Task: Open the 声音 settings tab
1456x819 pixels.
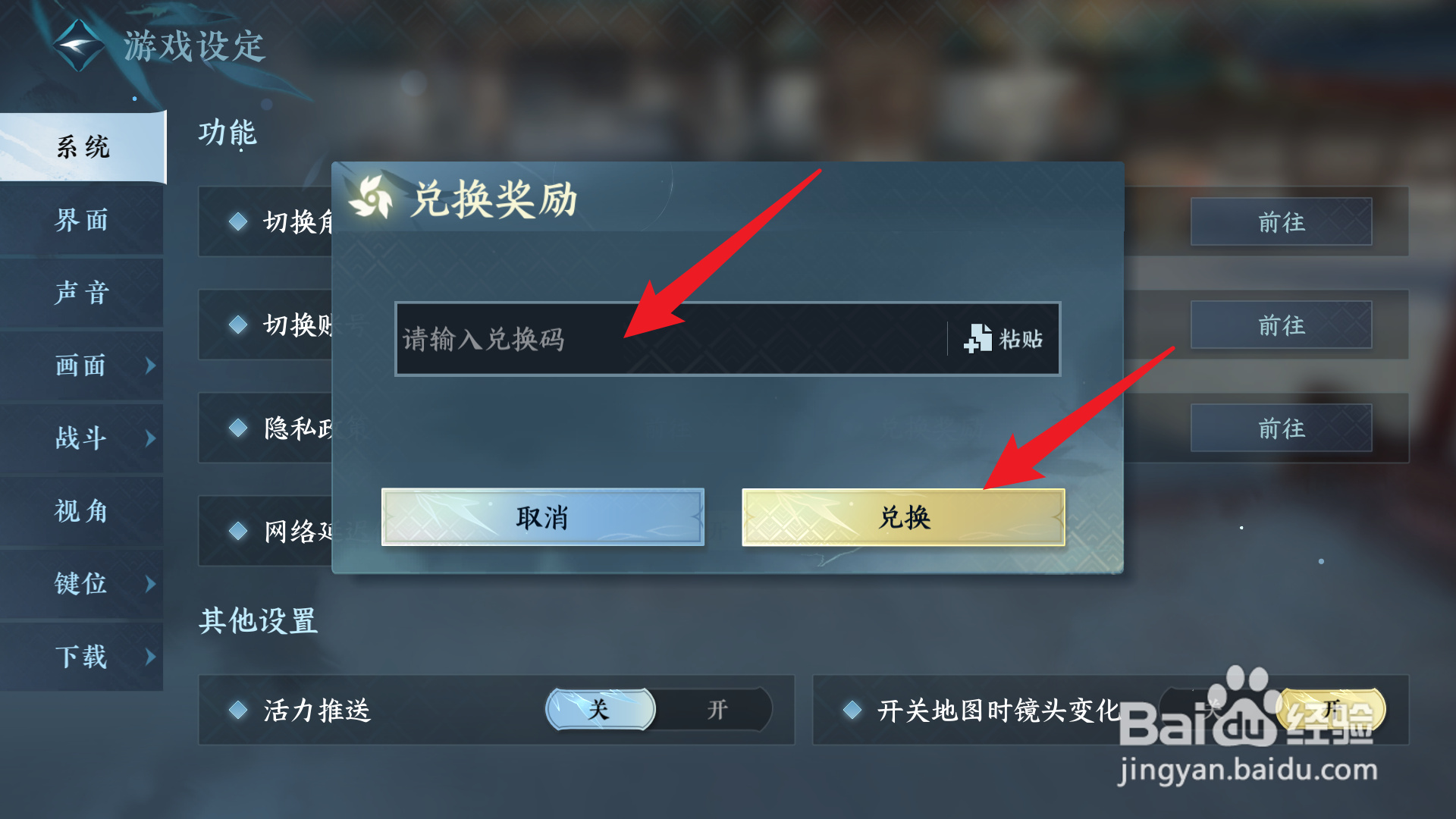Action: [82, 293]
